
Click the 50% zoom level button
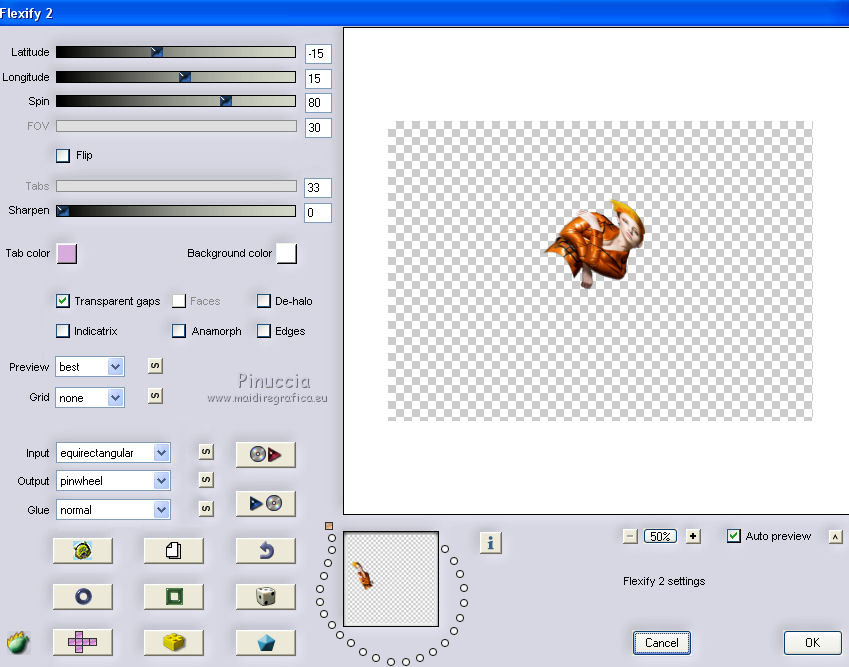[661, 537]
